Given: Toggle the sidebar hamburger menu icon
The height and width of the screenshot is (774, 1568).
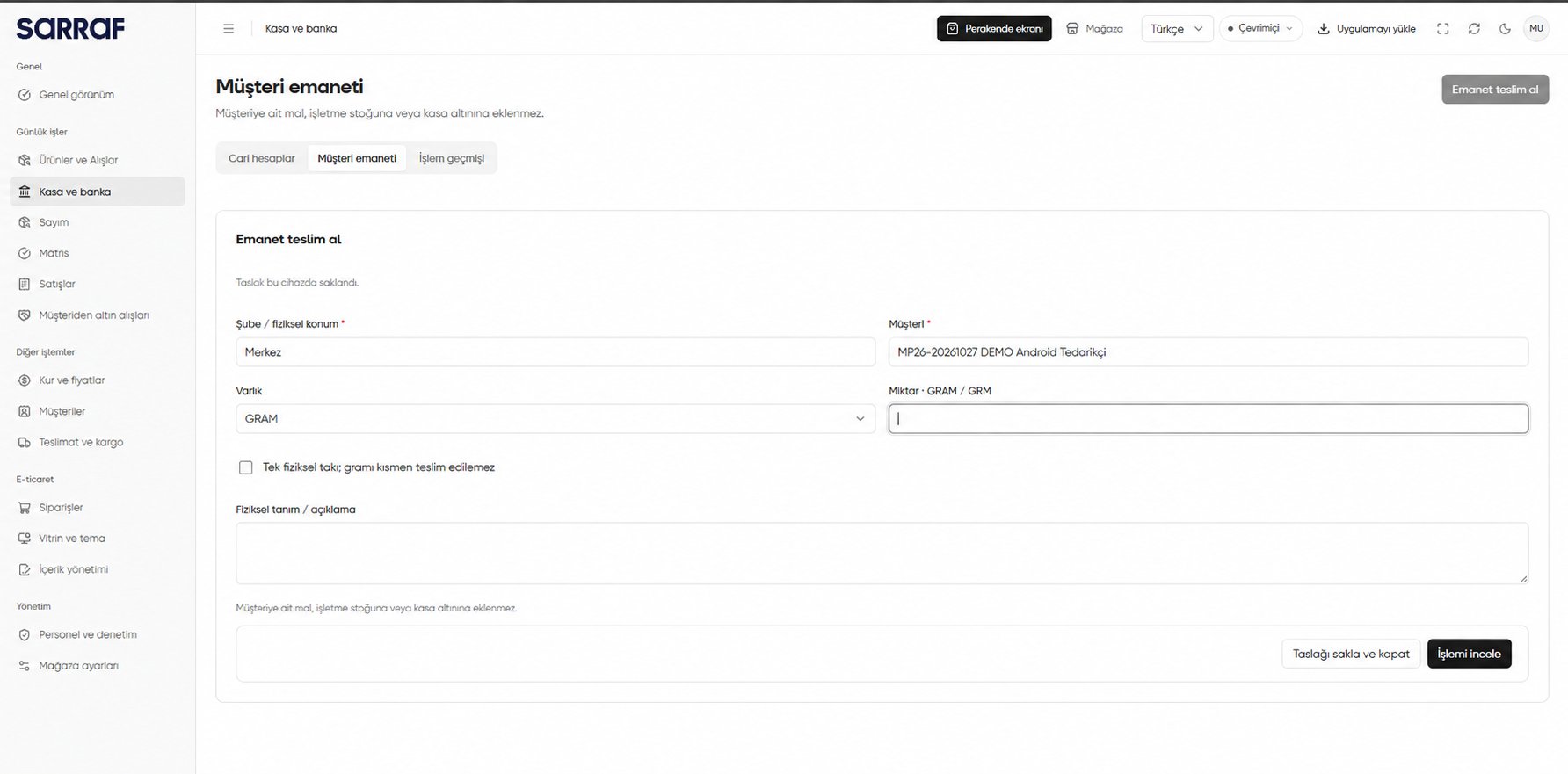Looking at the screenshot, I should tap(229, 29).
